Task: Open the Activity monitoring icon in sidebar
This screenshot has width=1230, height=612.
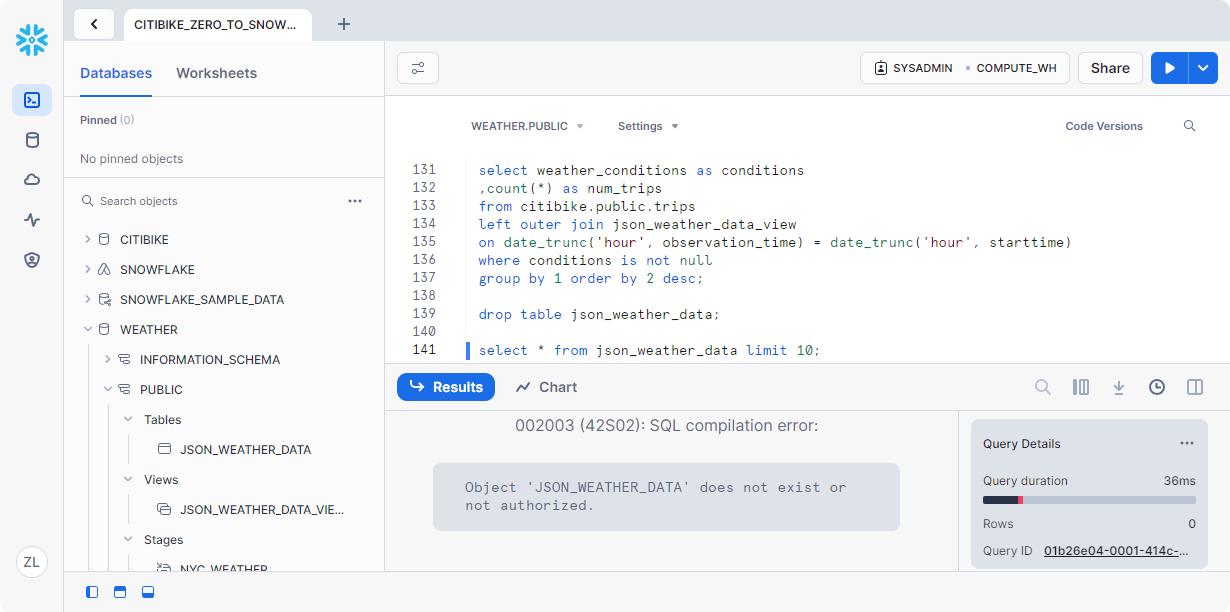Action: coord(32,220)
